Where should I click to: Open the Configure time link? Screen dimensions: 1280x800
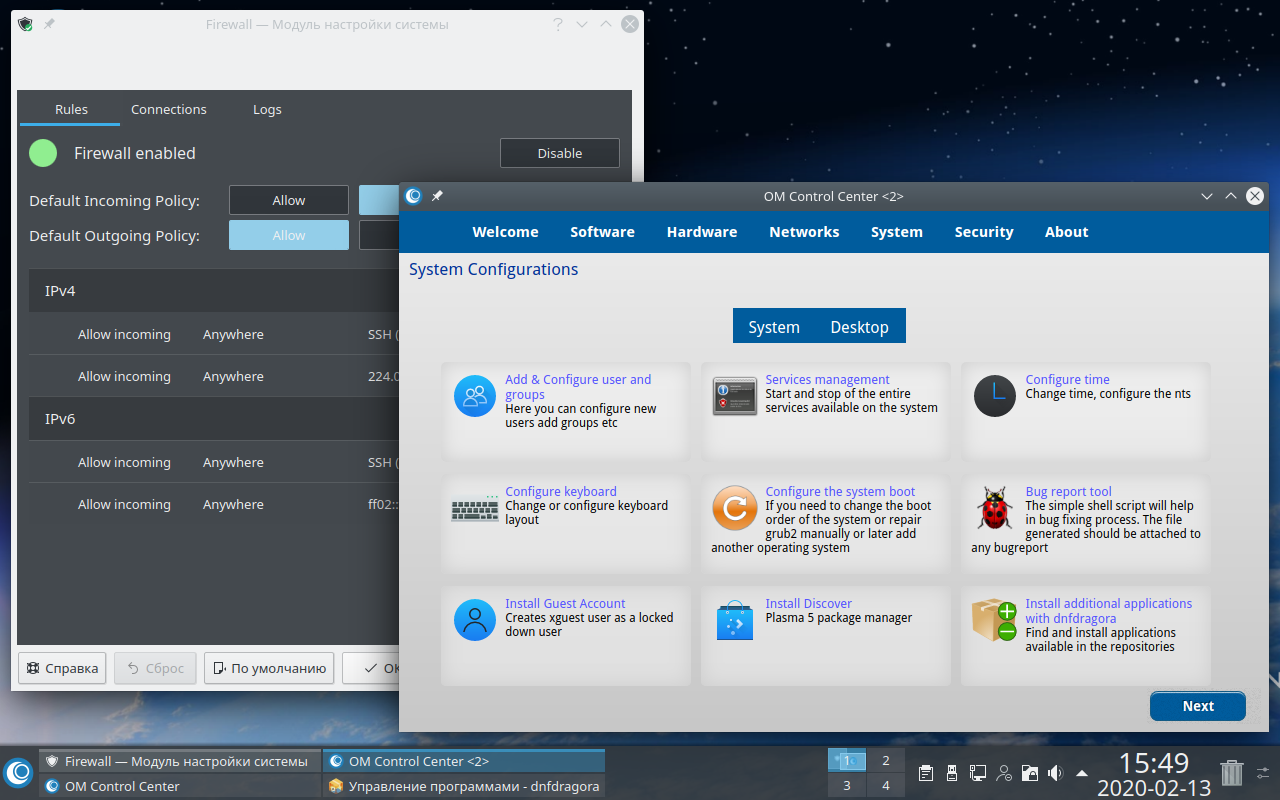(x=1068, y=380)
